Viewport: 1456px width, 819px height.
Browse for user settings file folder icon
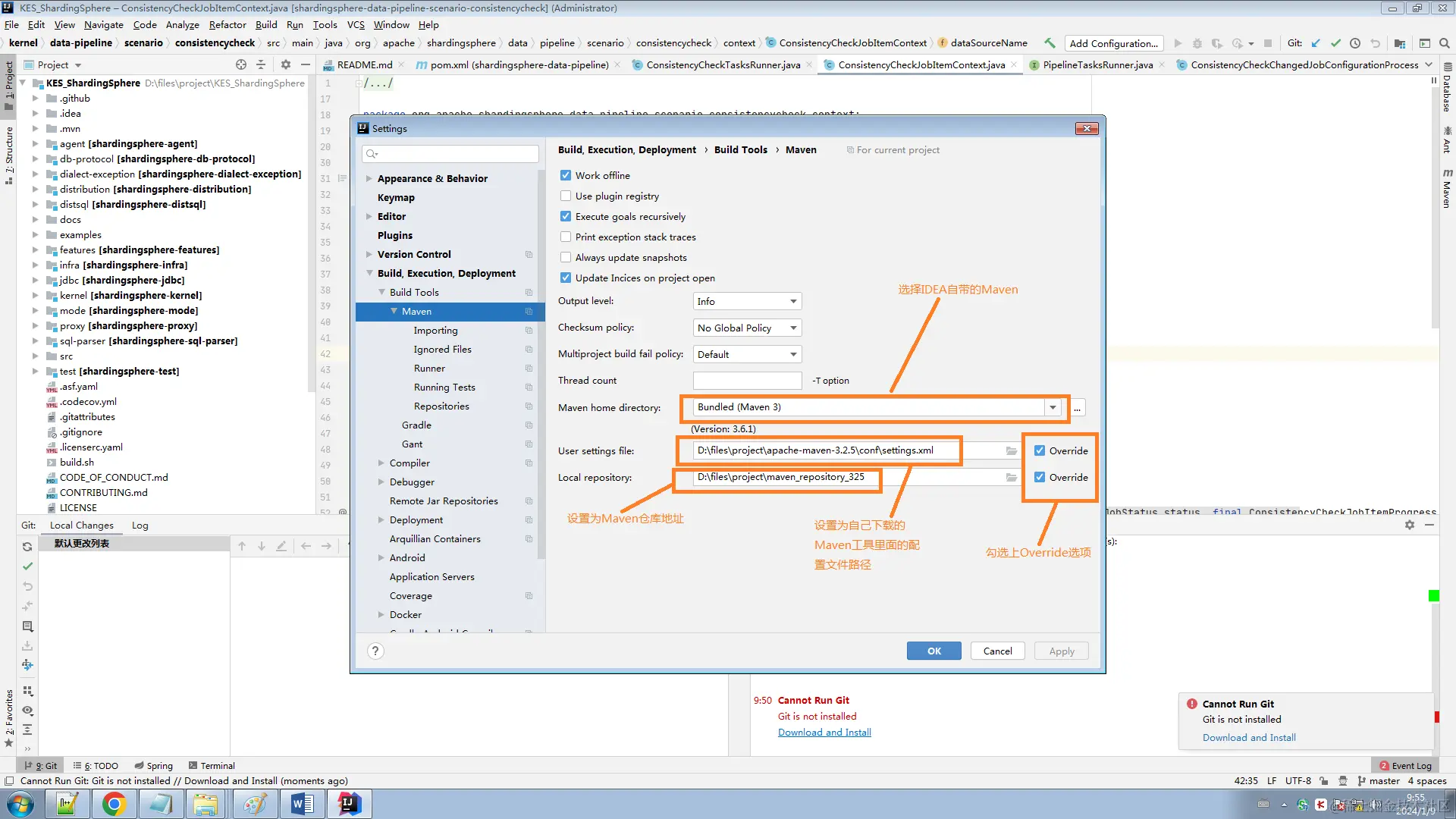tap(1011, 450)
